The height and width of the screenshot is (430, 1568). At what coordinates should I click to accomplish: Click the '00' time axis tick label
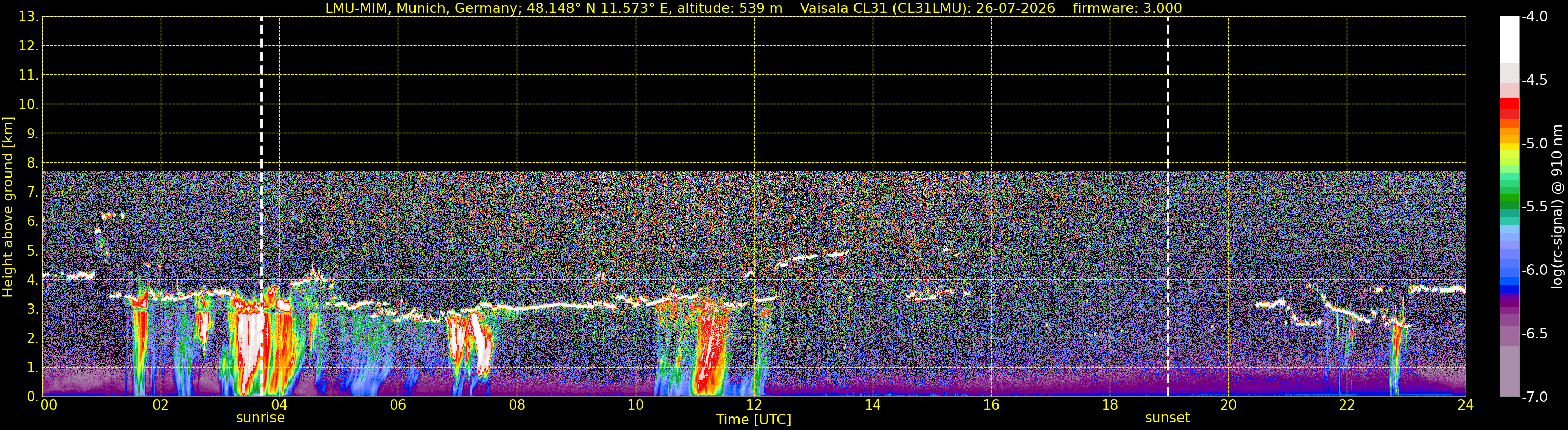click(49, 405)
